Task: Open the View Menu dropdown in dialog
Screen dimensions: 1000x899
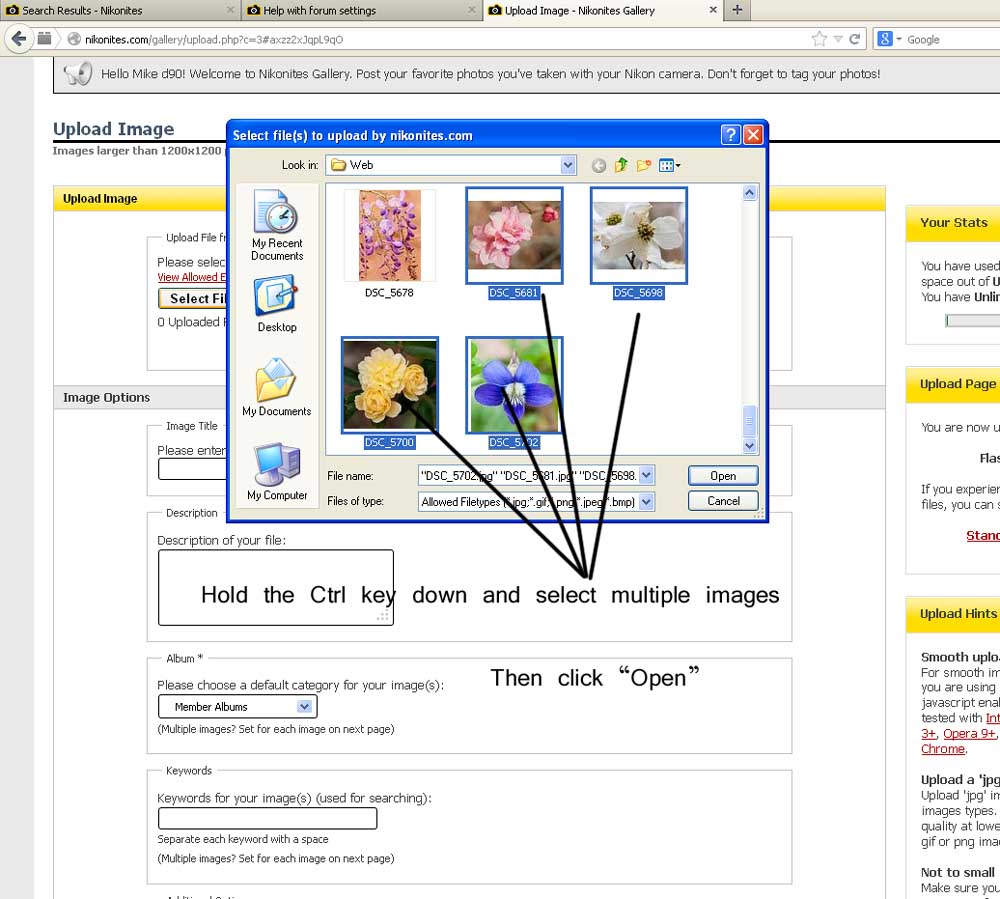Action: [x=670, y=165]
